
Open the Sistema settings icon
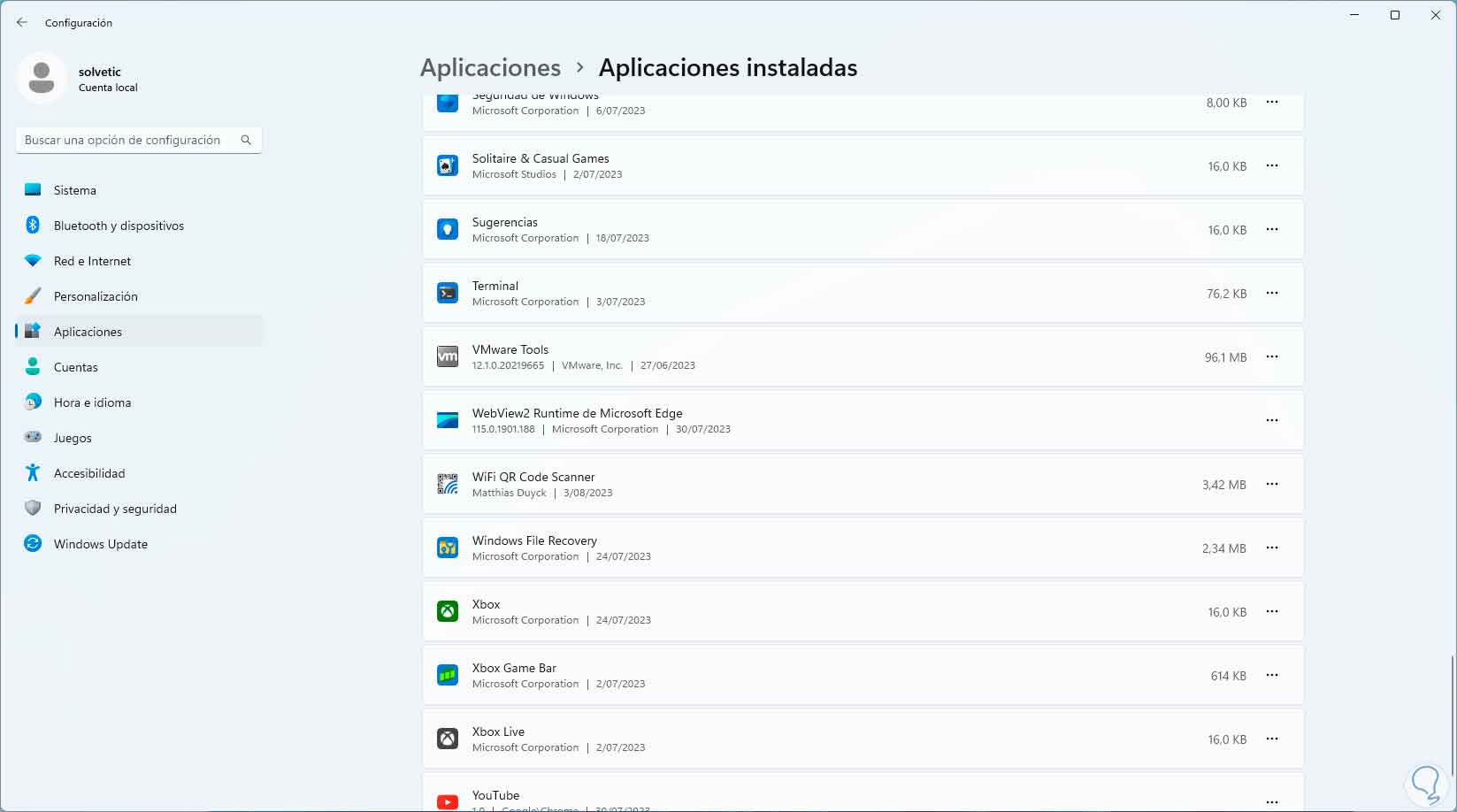[33, 190]
